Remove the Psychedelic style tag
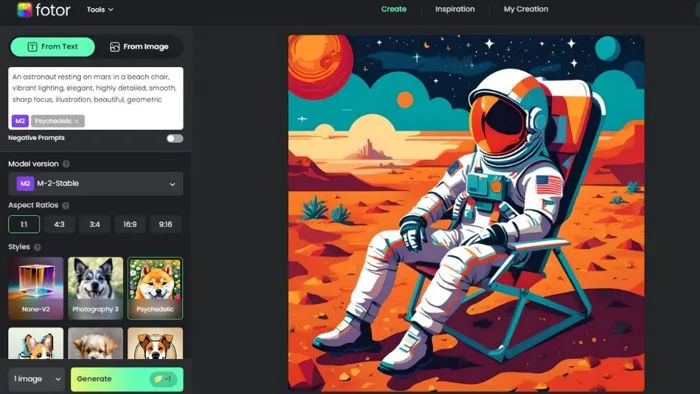Screen dimensions: 700x394 tap(77, 121)
